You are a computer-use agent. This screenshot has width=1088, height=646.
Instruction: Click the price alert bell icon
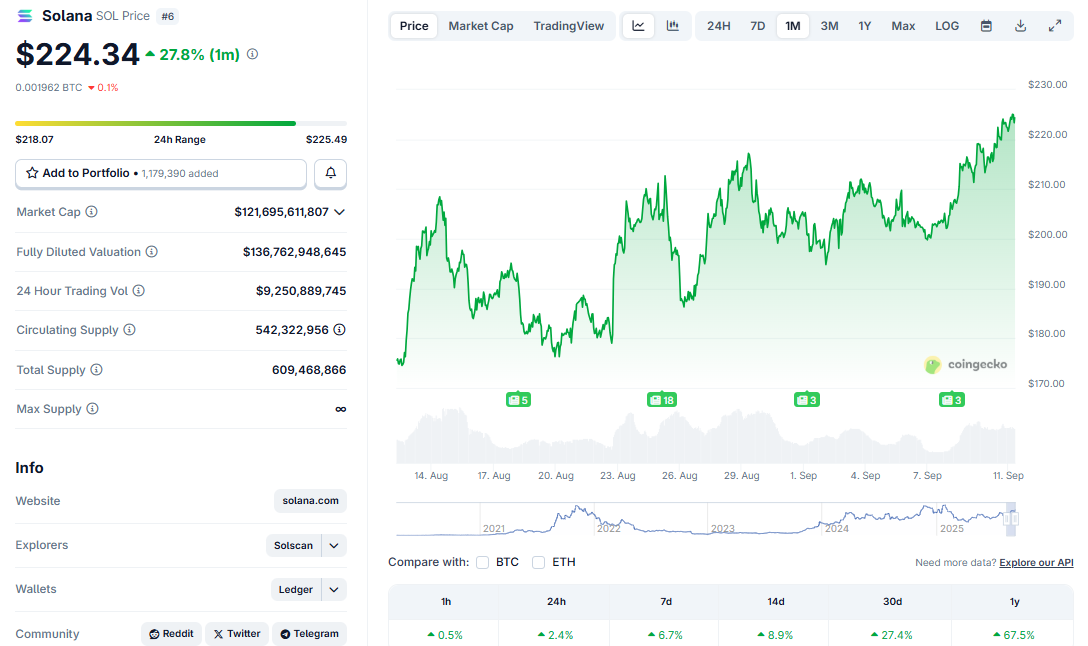(330, 173)
